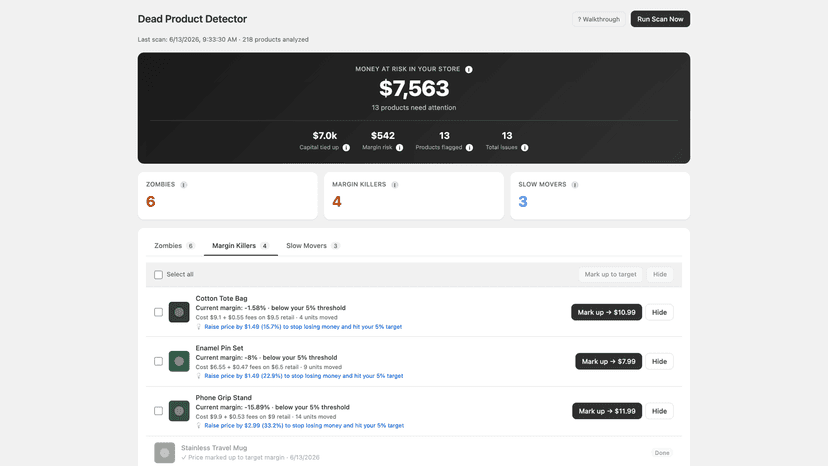Click bulk Hide button in select-all bar
This screenshot has width=828, height=466.
pyautogui.click(x=660, y=274)
